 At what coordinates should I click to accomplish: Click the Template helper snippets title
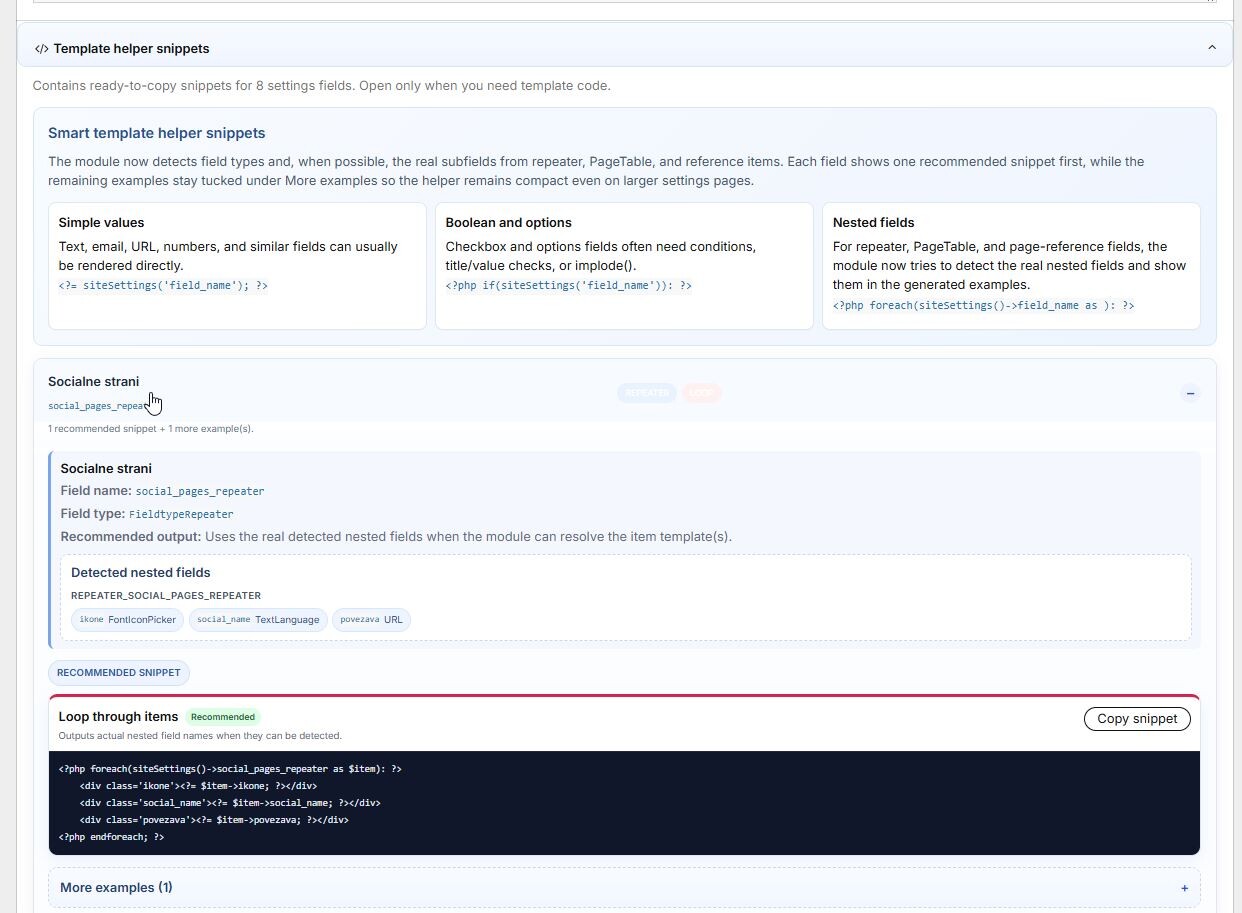pos(131,48)
